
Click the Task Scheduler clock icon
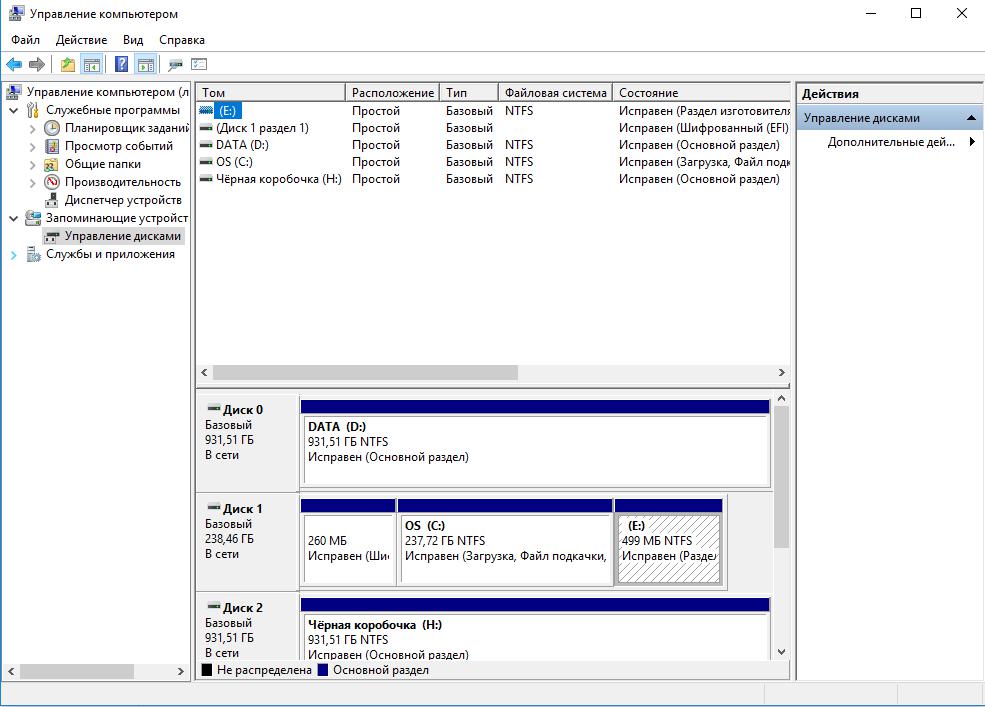coord(52,128)
